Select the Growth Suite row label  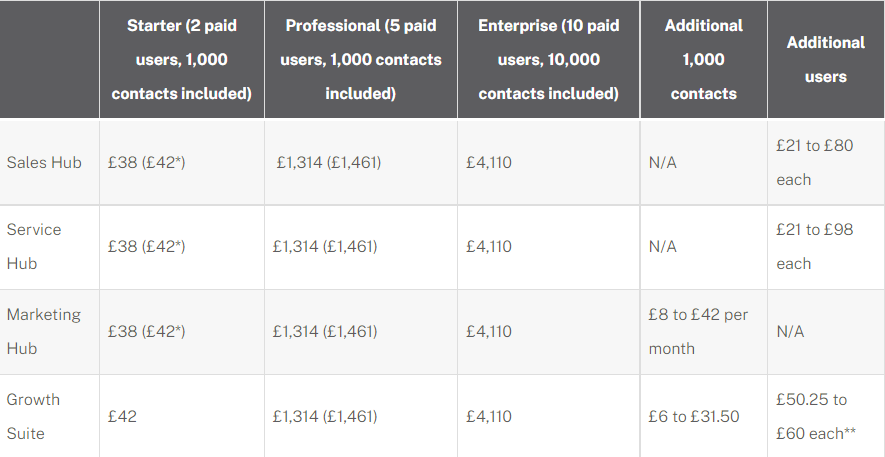pos(33,416)
